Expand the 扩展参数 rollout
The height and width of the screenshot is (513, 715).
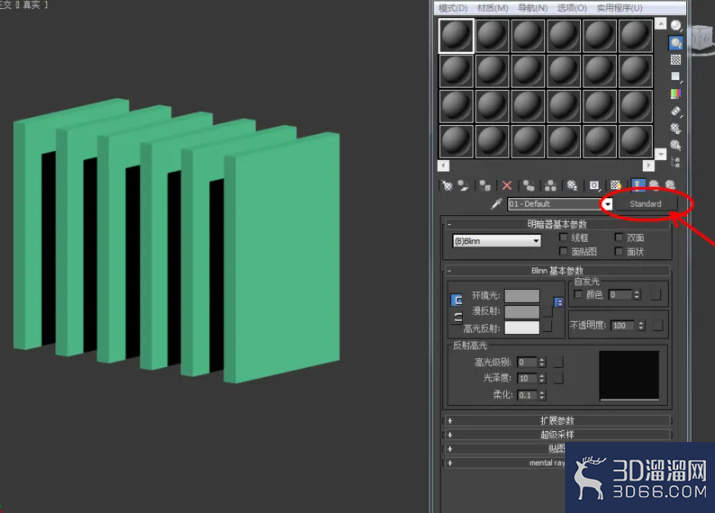click(x=557, y=420)
